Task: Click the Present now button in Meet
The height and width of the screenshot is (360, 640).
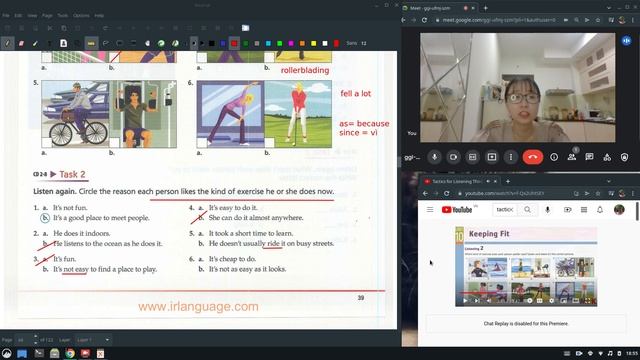Action: pyautogui.click(x=492, y=157)
